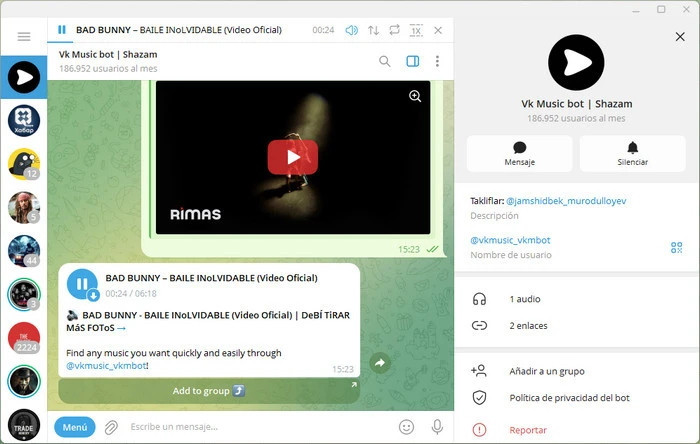Open the emoji picker smiley icon
The height and width of the screenshot is (444, 700).
(x=406, y=427)
